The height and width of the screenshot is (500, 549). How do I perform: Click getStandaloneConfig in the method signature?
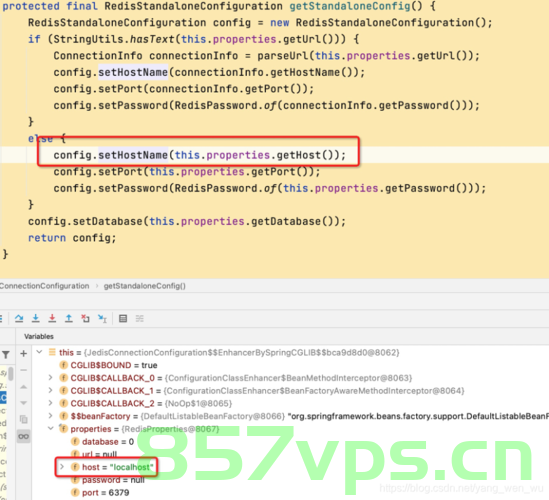click(x=350, y=6)
